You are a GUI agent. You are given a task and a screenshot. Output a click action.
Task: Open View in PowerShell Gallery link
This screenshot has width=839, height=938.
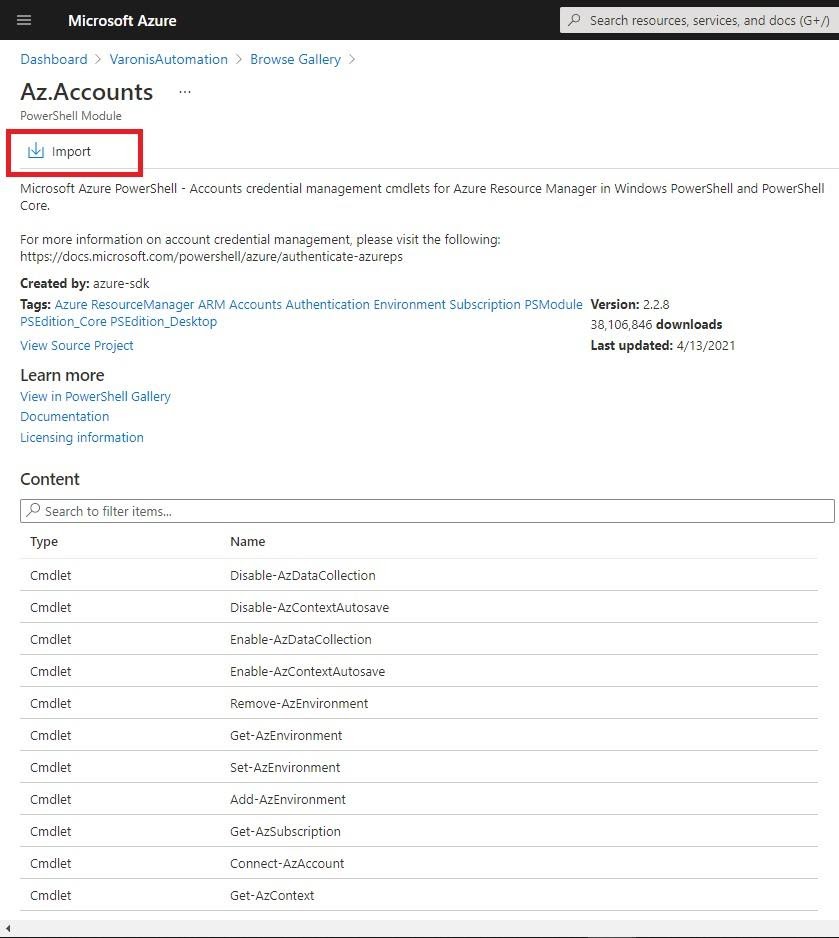(x=95, y=396)
